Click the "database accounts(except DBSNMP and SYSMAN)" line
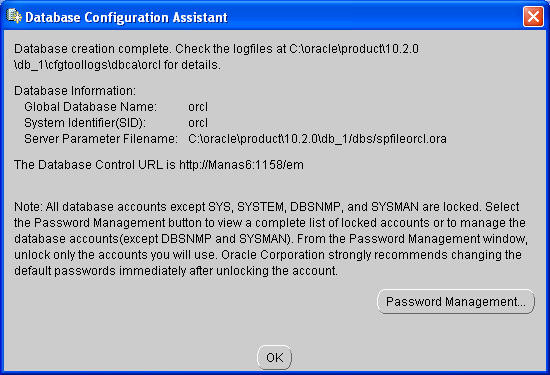 point(271,239)
